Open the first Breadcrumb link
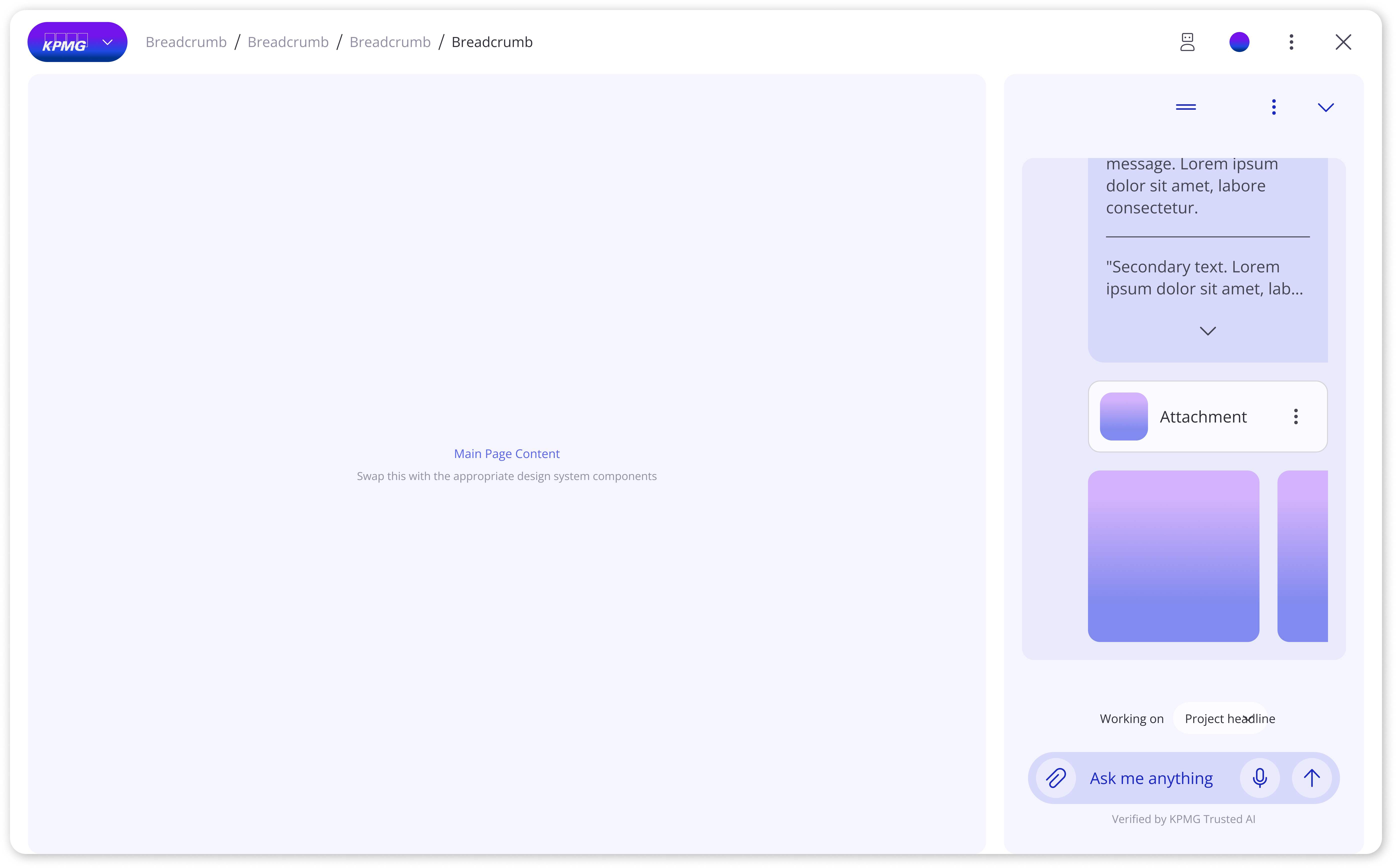 point(186,42)
